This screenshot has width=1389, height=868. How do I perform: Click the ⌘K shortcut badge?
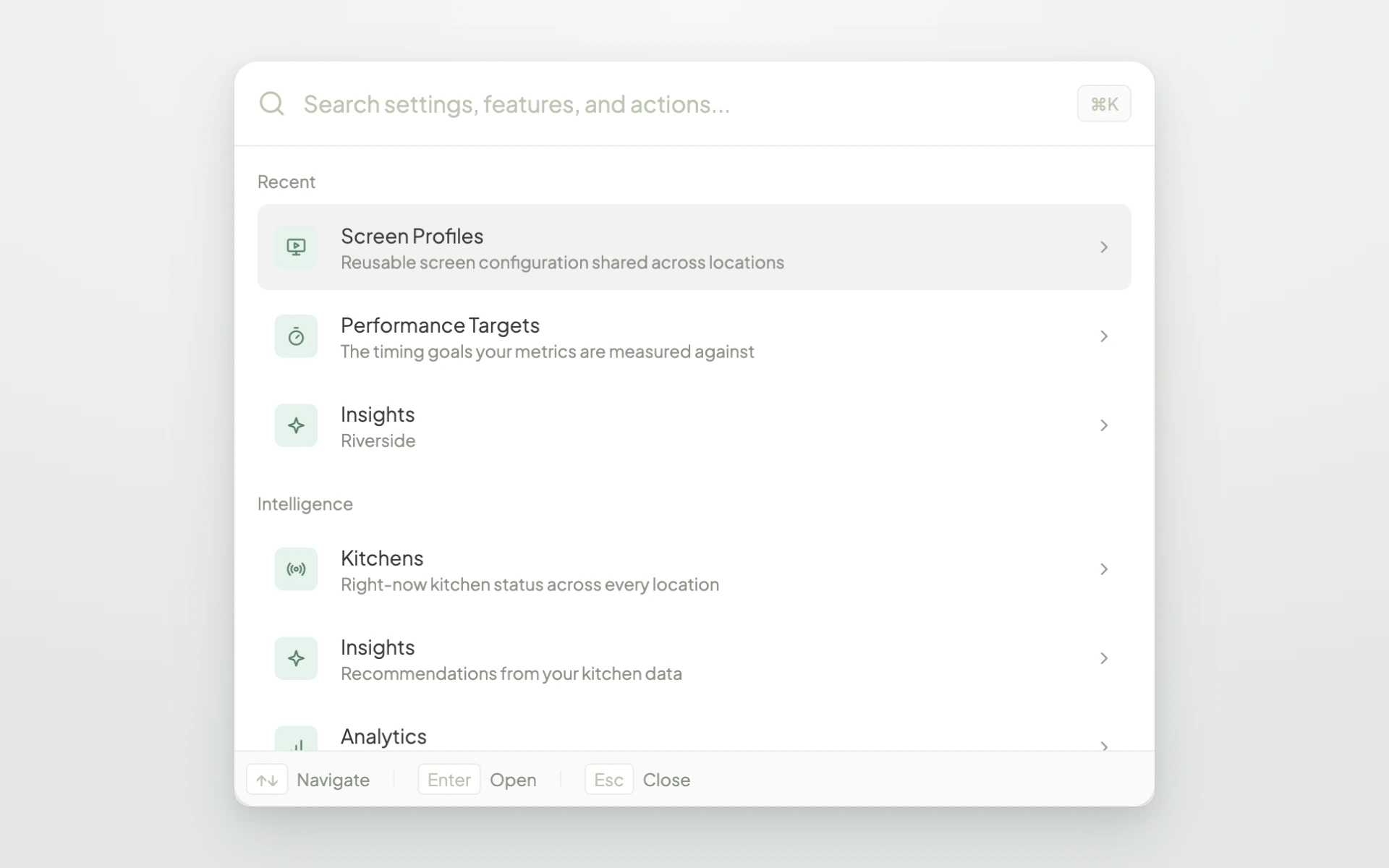click(x=1104, y=103)
